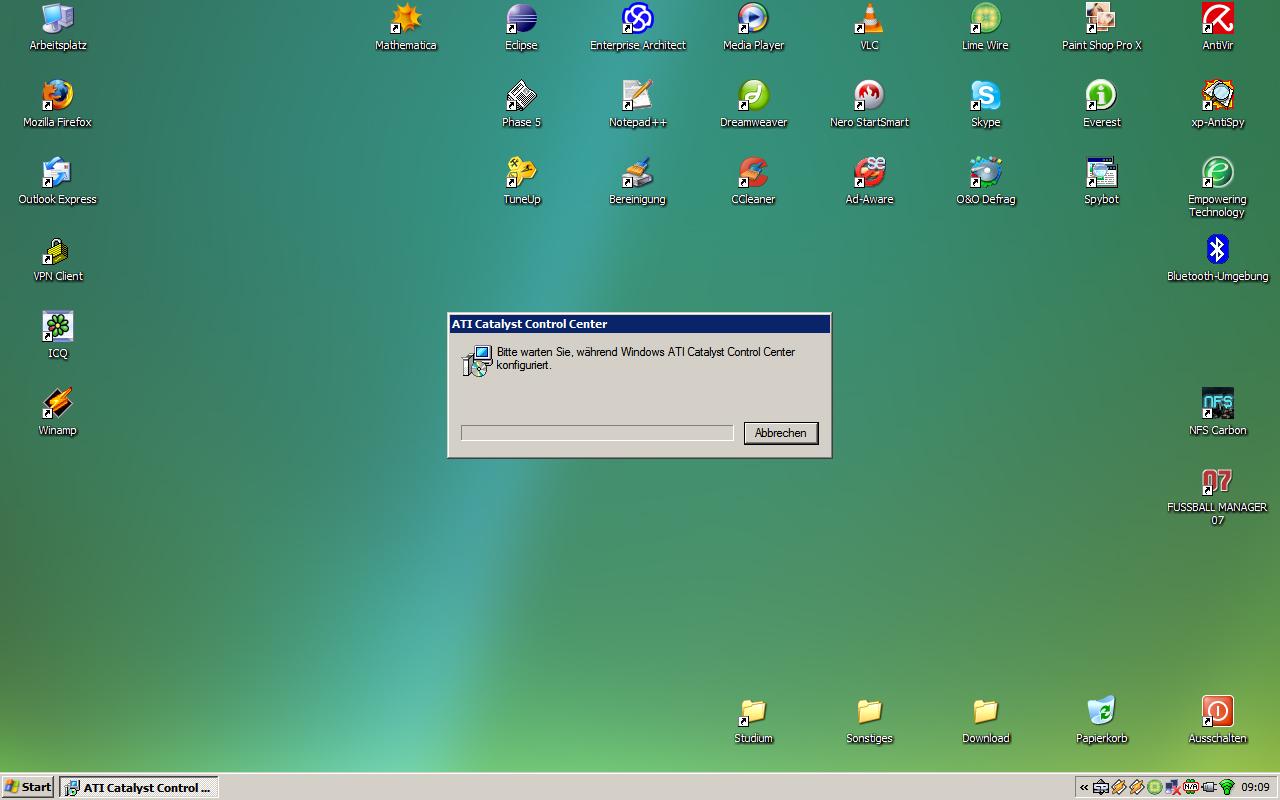Open Enterprise Architect icon
Image resolution: width=1280 pixels, height=800 pixels.
[x=637, y=18]
